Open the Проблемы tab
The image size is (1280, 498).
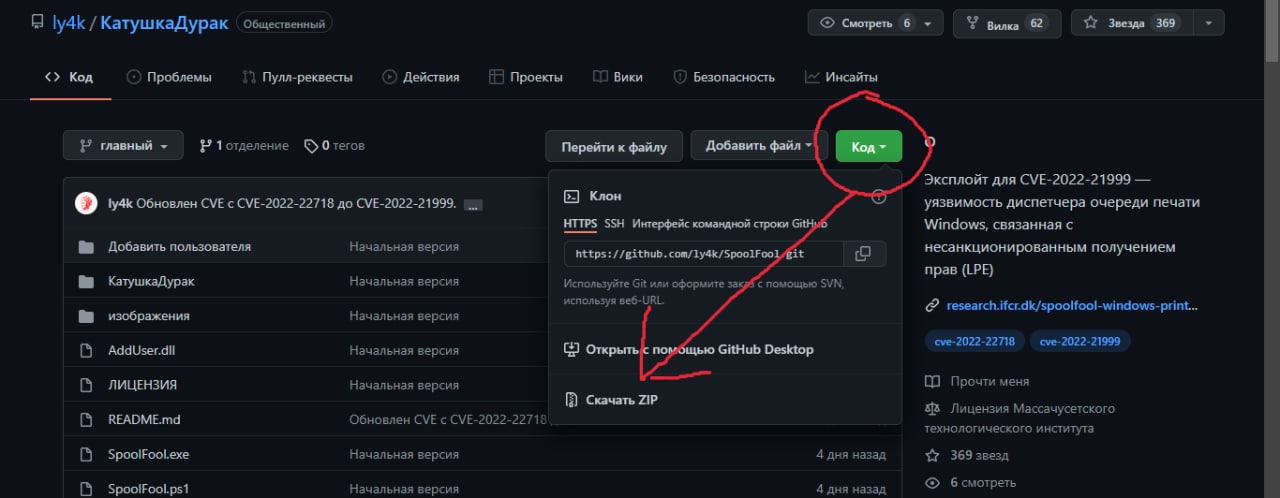click(169, 77)
